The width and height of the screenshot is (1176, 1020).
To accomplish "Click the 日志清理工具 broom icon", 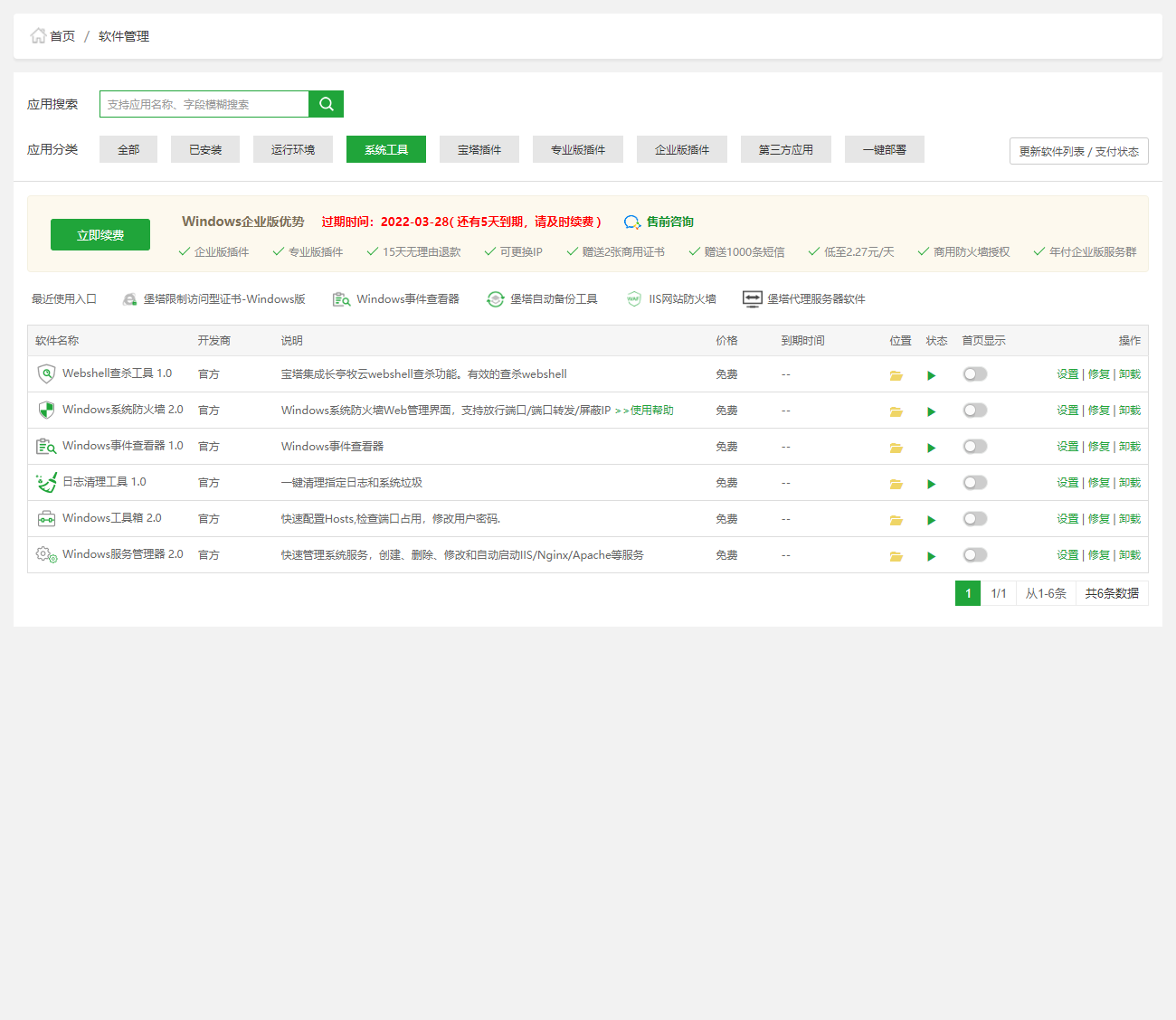I will pyautogui.click(x=46, y=482).
